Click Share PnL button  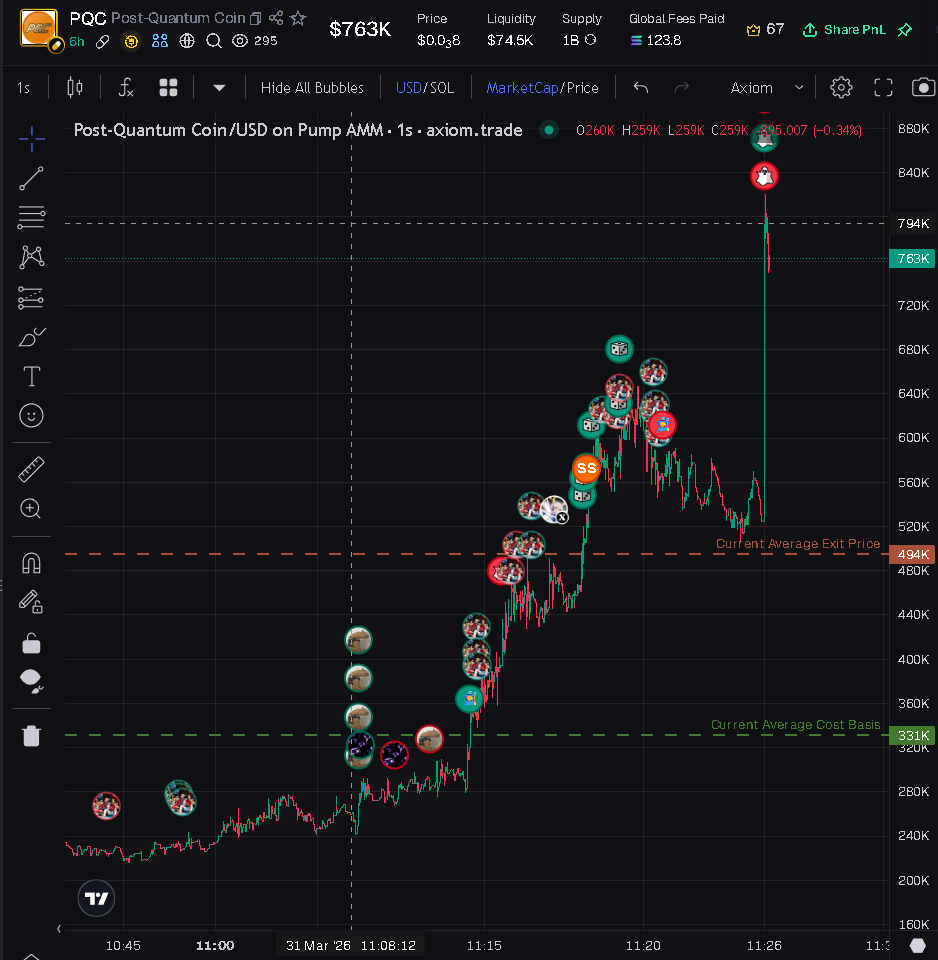[844, 29]
